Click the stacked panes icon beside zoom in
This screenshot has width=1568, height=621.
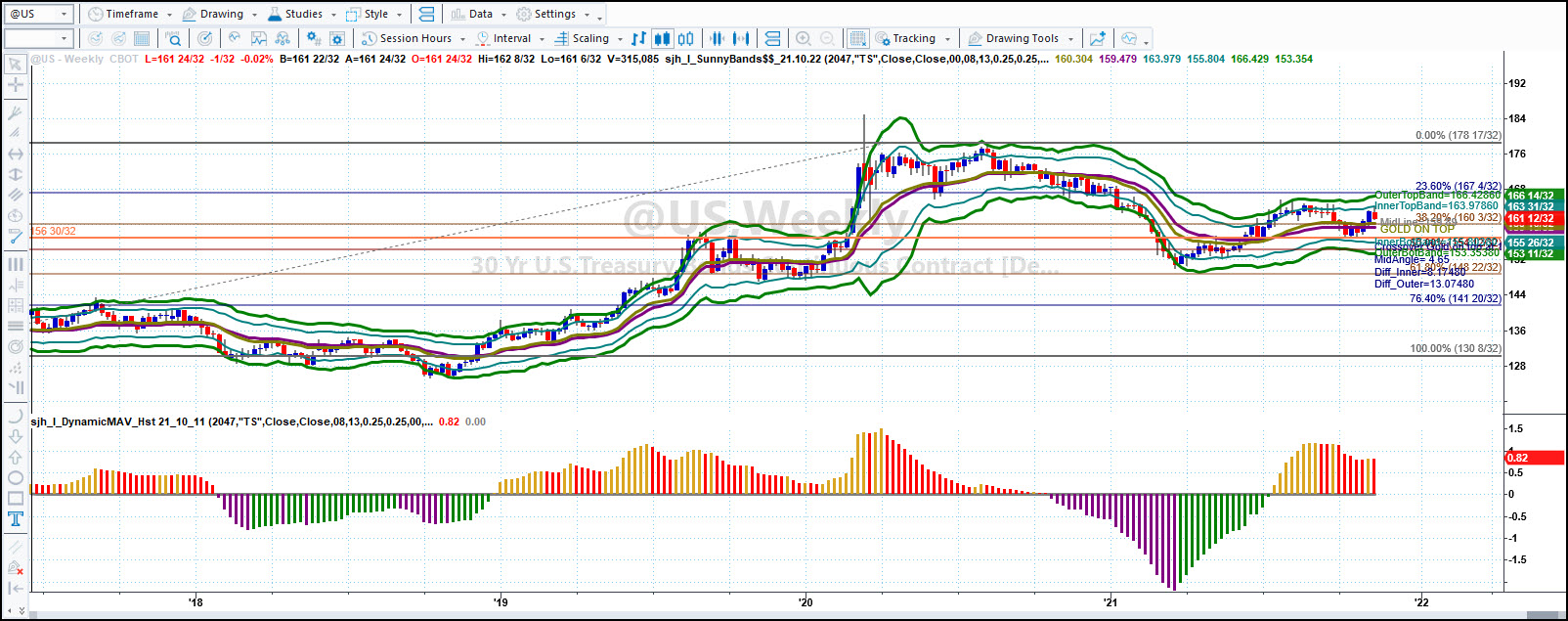tap(772, 38)
